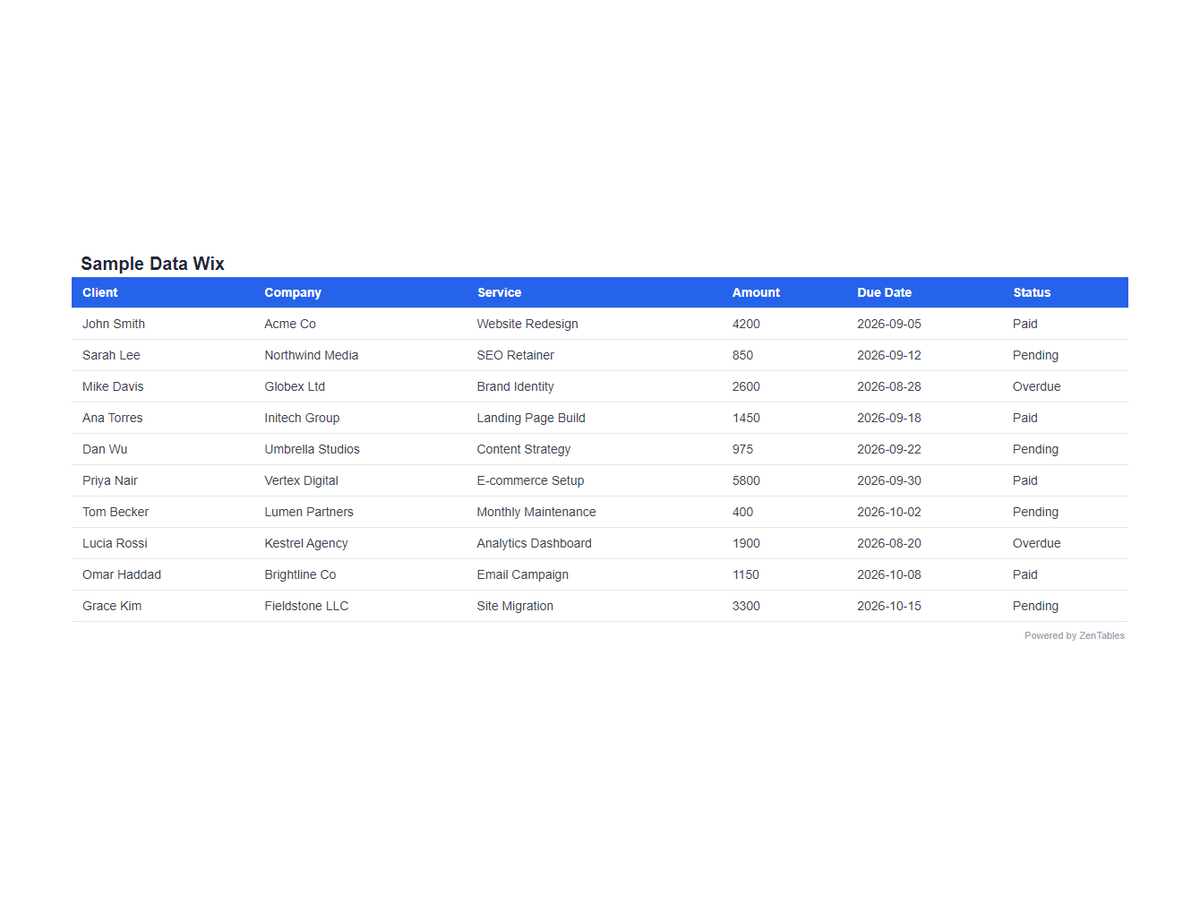Screen dimensions: 1200x900
Task: Click the Lumen Partners company cell
Action: pyautogui.click(x=309, y=512)
